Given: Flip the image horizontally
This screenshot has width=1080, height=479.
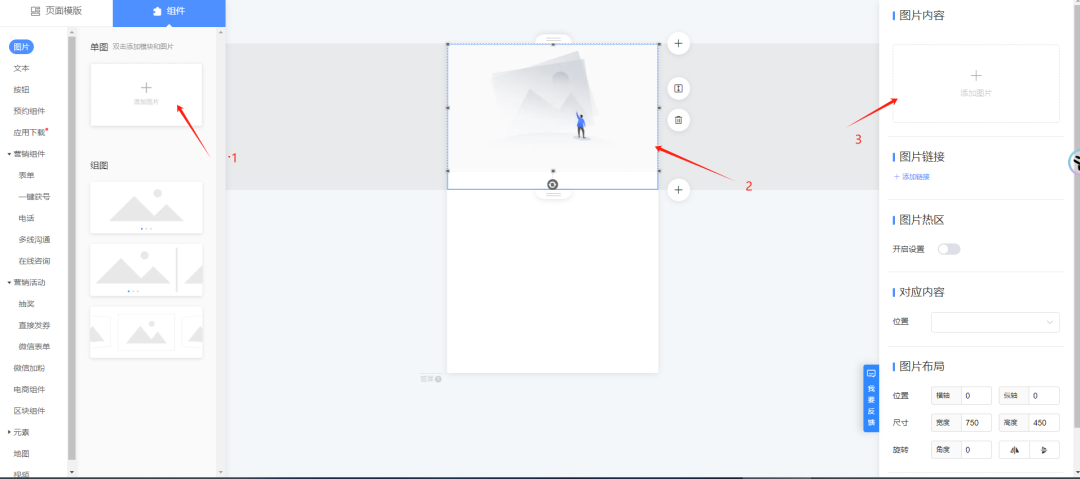Looking at the screenshot, I should tap(1014, 450).
